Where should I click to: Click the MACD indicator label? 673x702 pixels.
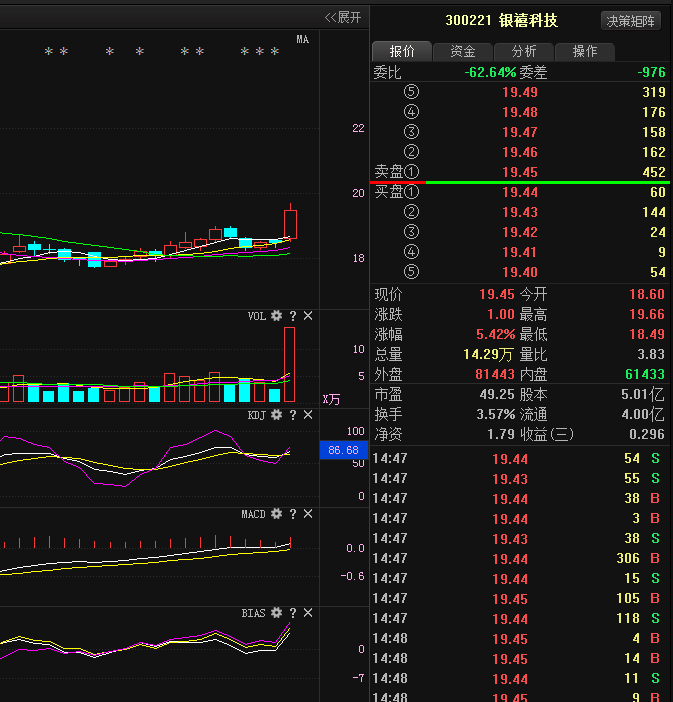(253, 514)
